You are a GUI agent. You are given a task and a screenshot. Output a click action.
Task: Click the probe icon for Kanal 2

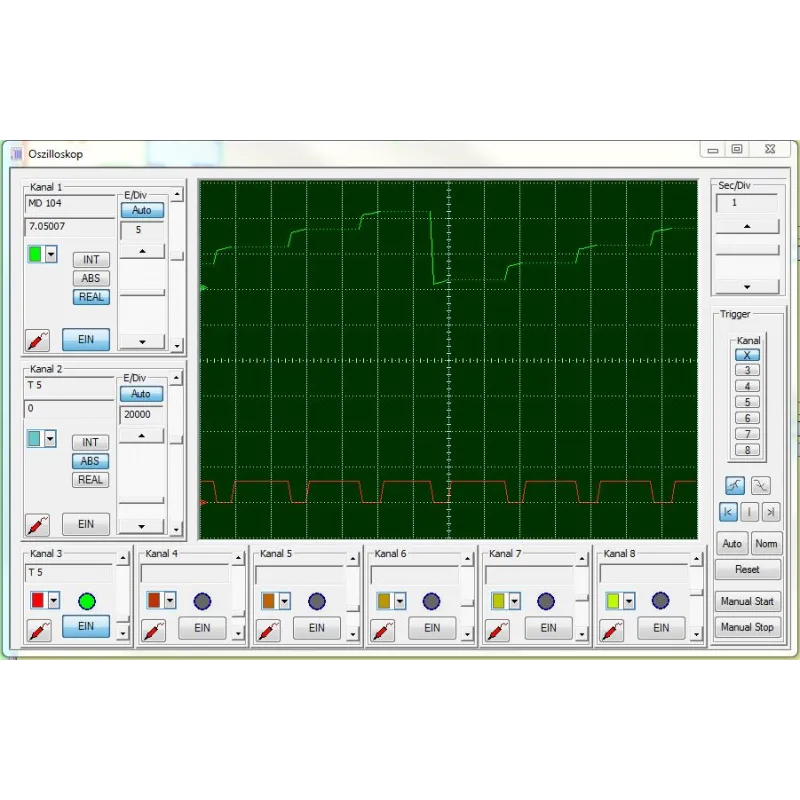tap(38, 524)
